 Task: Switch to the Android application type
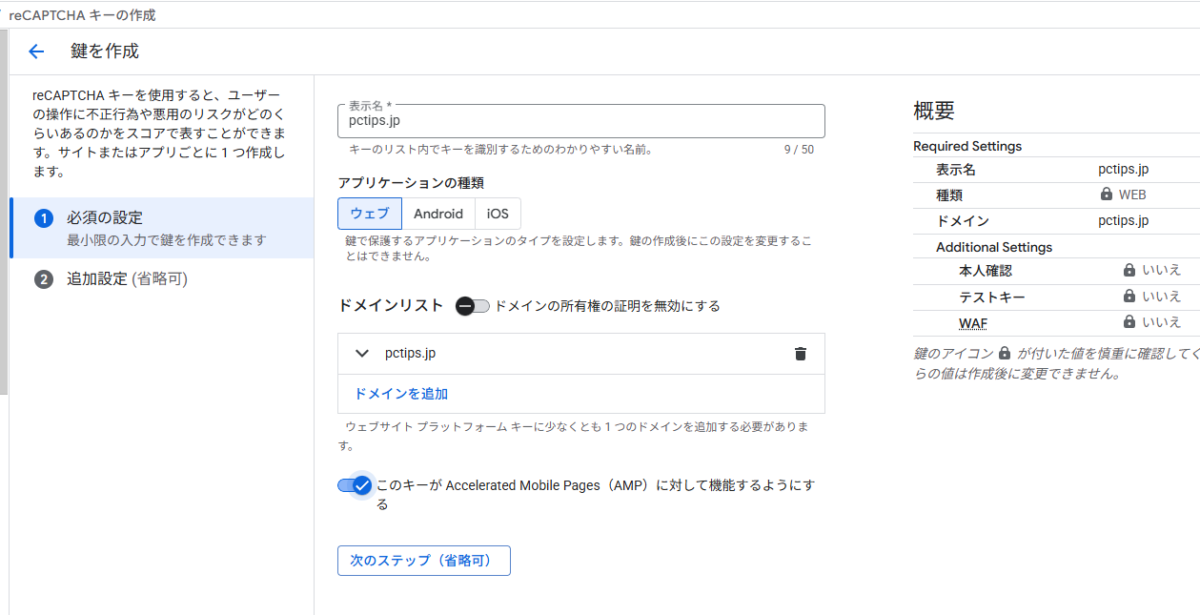439,213
